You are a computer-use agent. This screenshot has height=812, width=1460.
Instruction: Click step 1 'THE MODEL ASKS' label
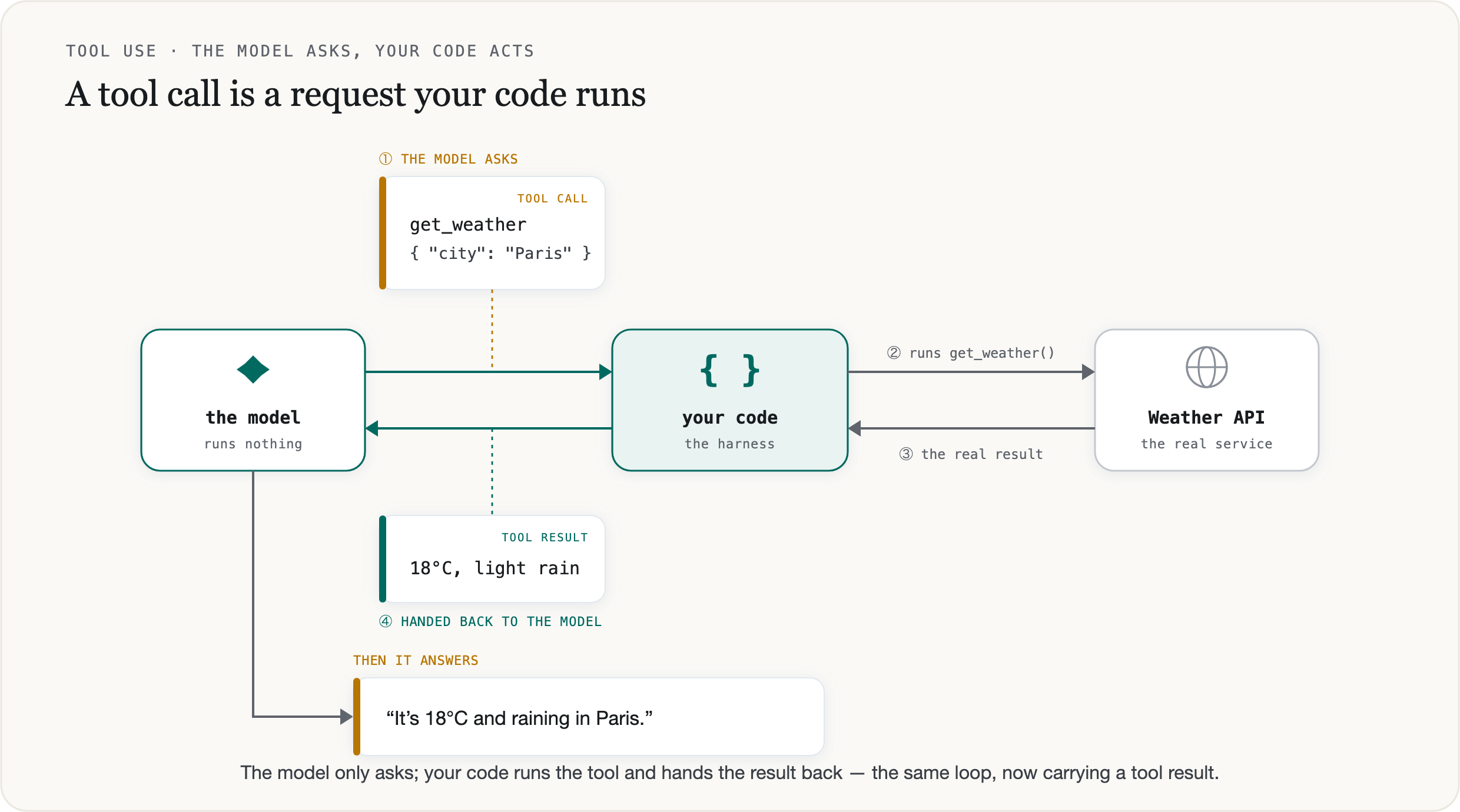[x=449, y=159]
